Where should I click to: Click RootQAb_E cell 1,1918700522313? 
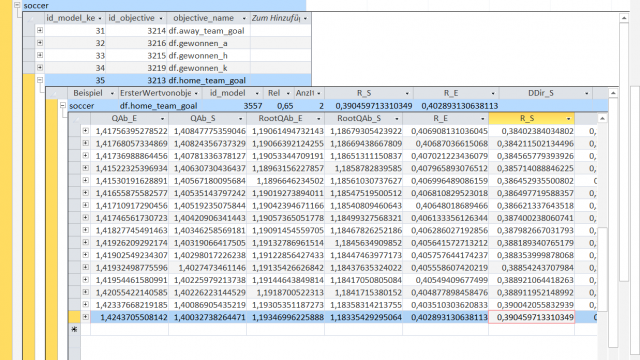(286, 293)
